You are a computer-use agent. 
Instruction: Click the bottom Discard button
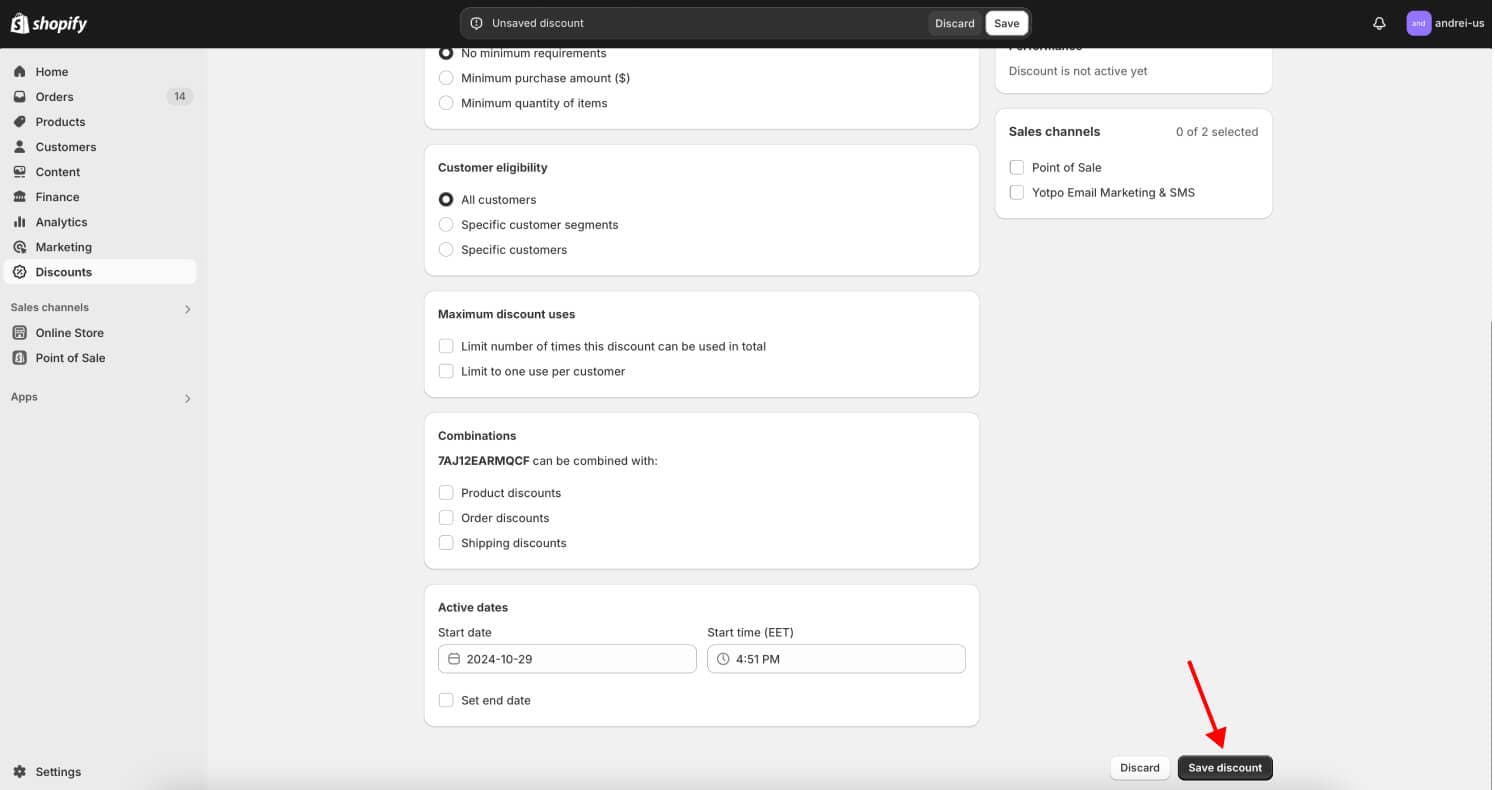[x=1140, y=768]
